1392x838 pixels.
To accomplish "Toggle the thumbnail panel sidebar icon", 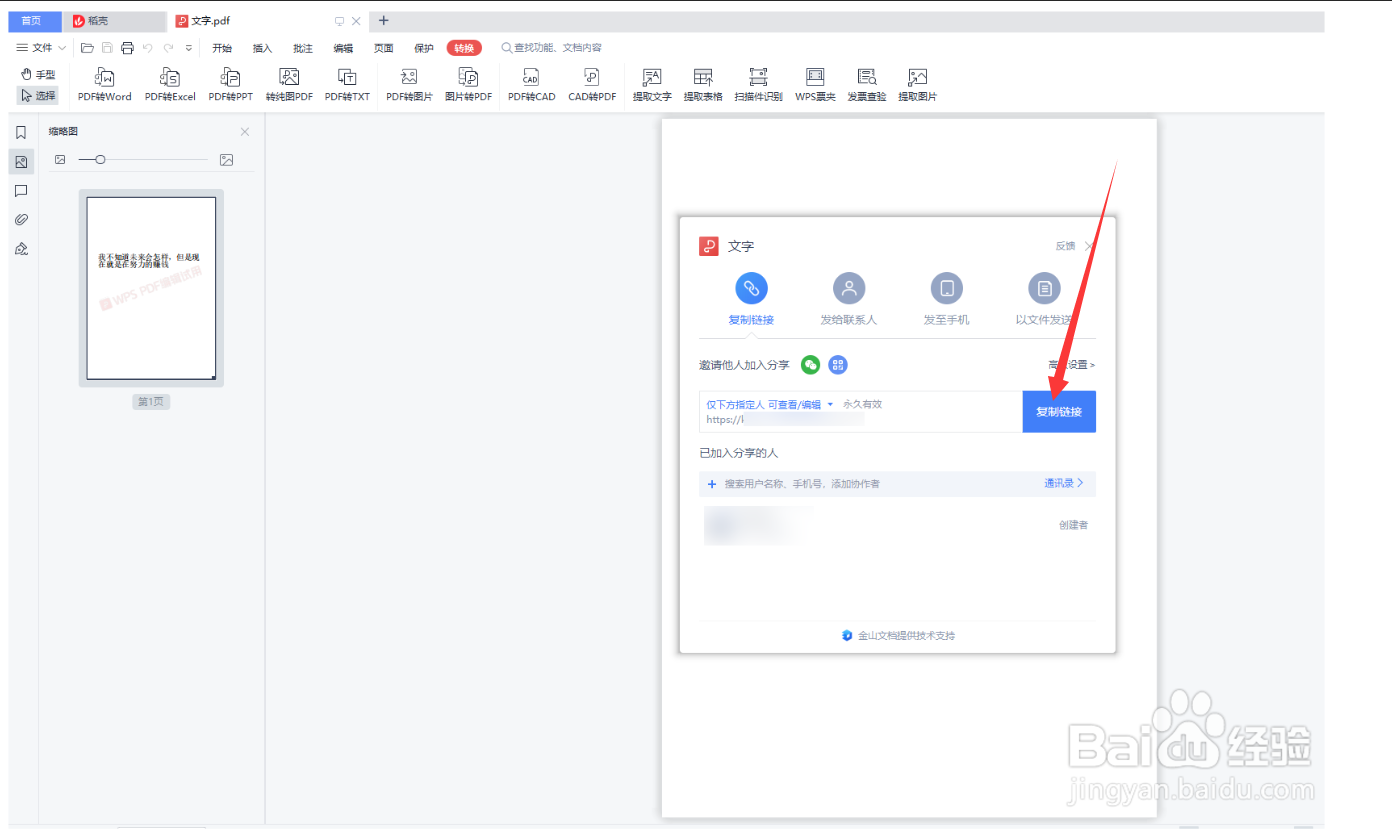I will click(x=21, y=162).
